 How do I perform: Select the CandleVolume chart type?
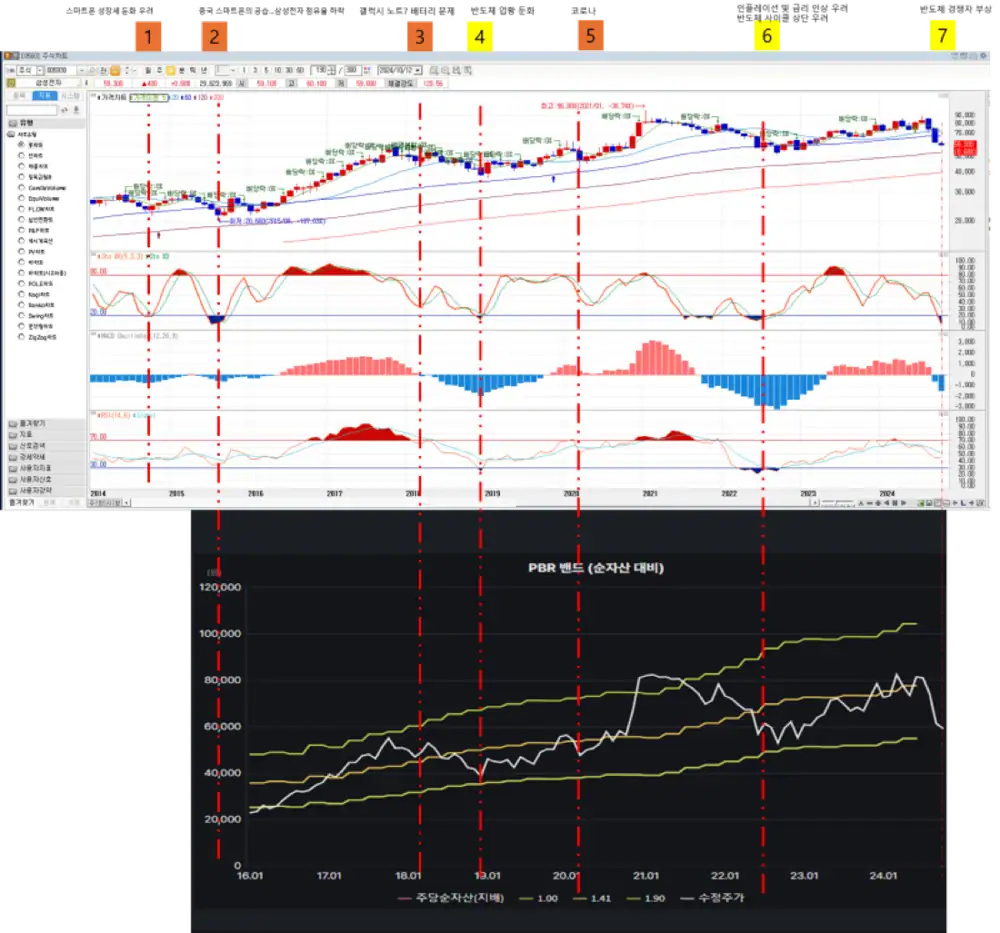(x=42, y=187)
